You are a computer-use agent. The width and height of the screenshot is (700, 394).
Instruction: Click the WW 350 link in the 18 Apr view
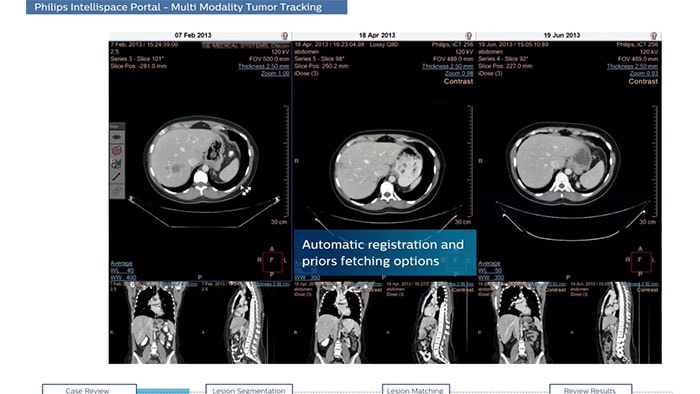(307, 278)
